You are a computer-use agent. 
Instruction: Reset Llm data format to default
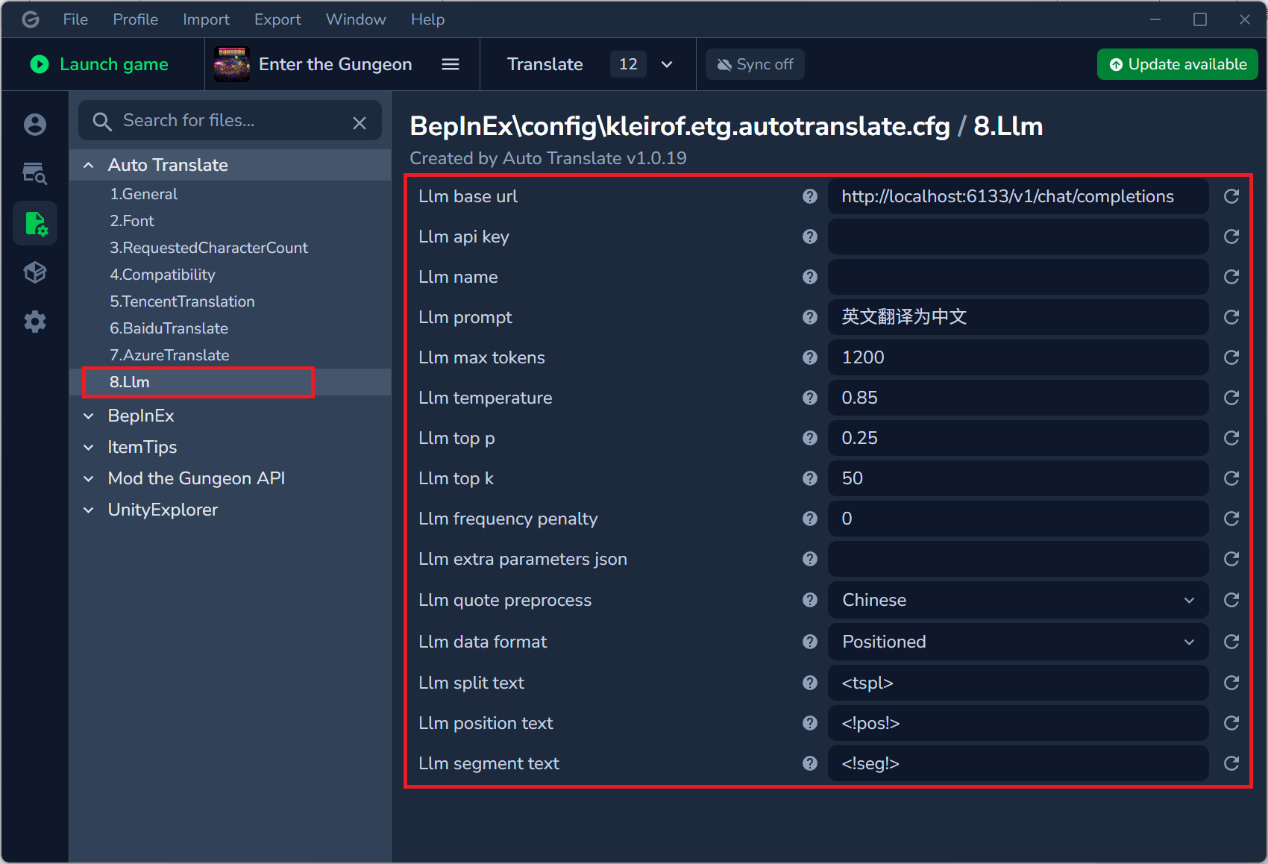pyautogui.click(x=1231, y=641)
